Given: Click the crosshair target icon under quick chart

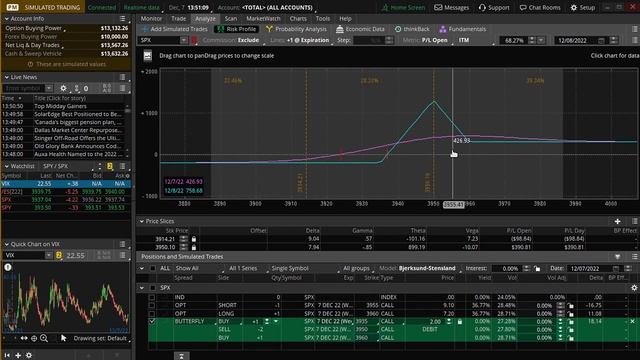Looking at the screenshot, I should click(x=34, y=338).
